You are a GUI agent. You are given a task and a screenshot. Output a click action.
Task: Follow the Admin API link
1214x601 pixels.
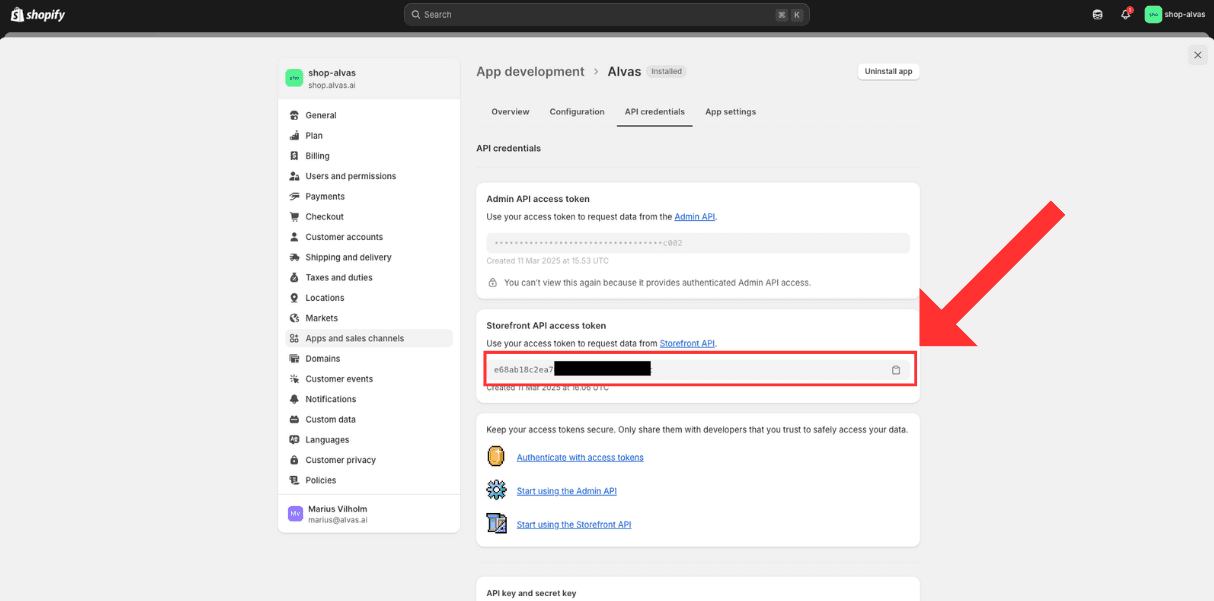coord(695,217)
